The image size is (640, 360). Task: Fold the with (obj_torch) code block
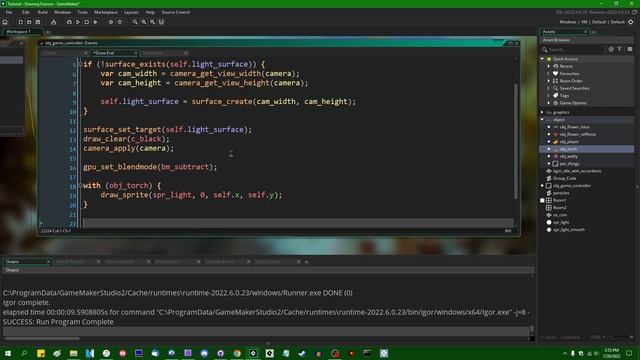81,186
